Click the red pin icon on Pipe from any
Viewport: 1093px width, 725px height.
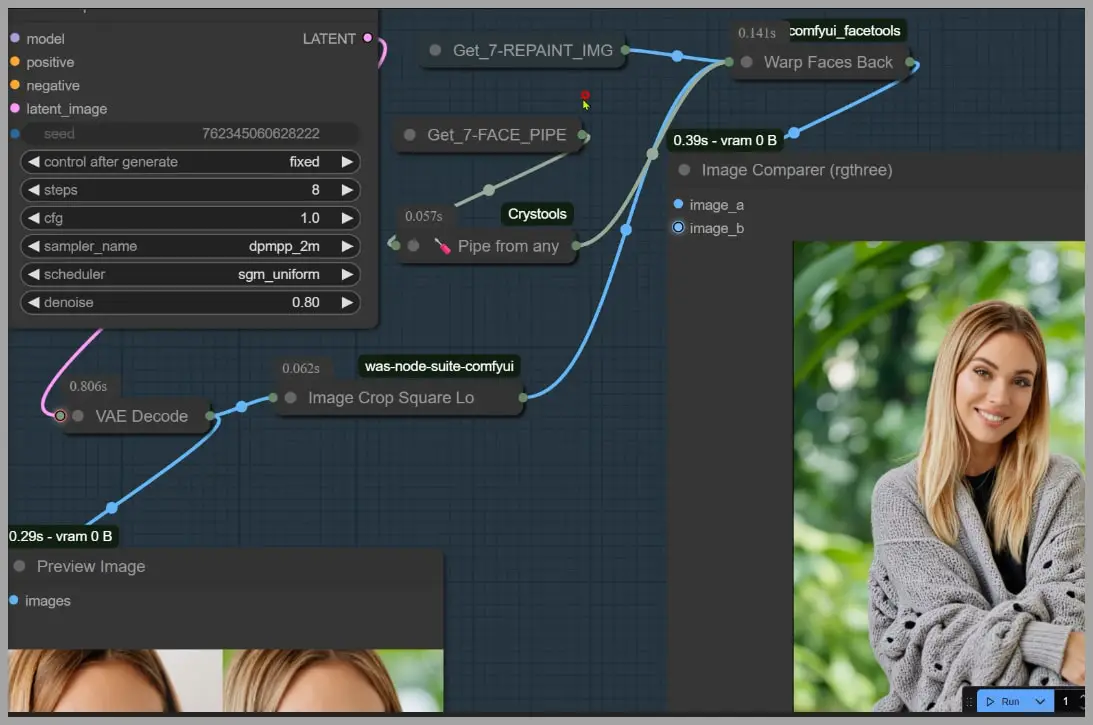442,245
